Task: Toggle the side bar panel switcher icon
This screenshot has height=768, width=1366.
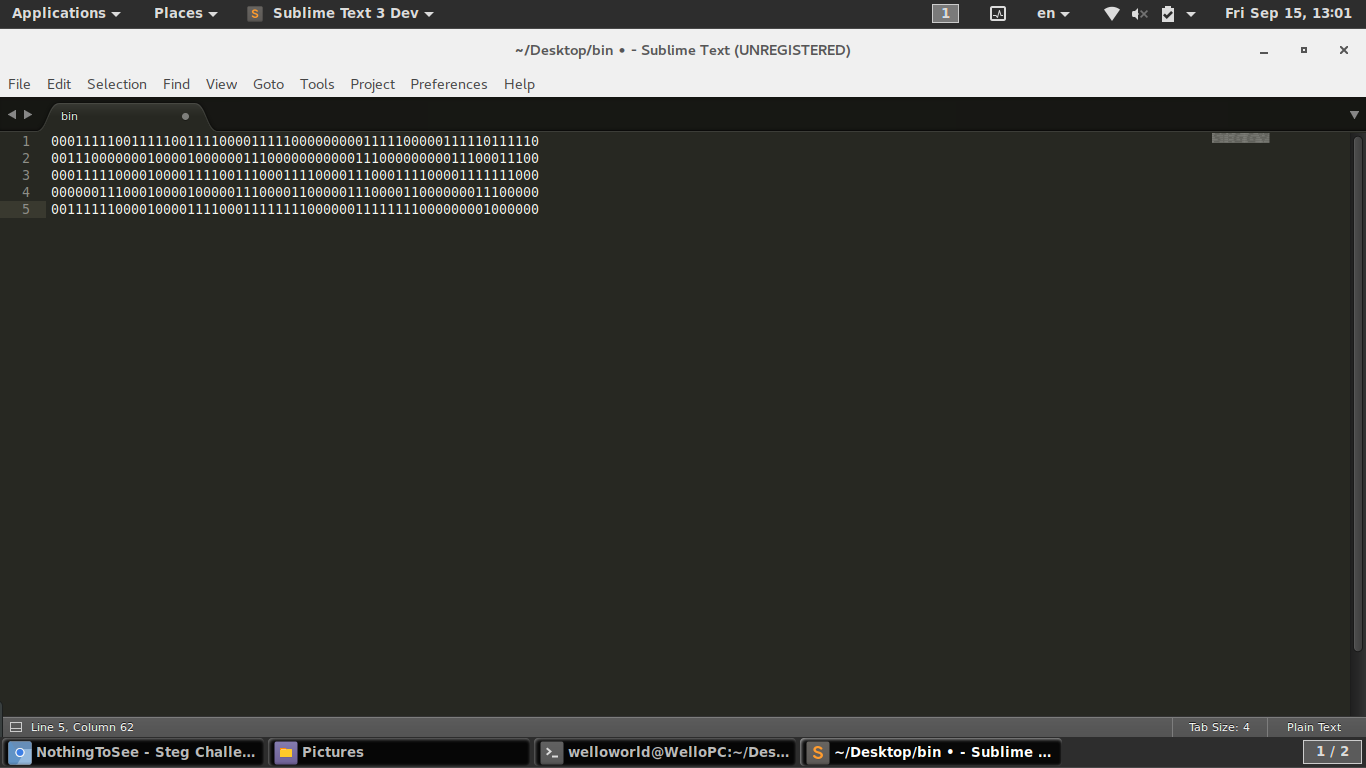Action: 15,727
